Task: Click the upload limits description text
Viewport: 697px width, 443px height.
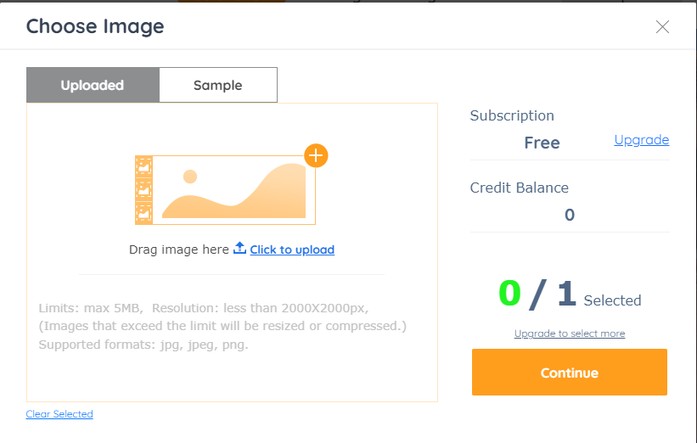Action: point(222,326)
